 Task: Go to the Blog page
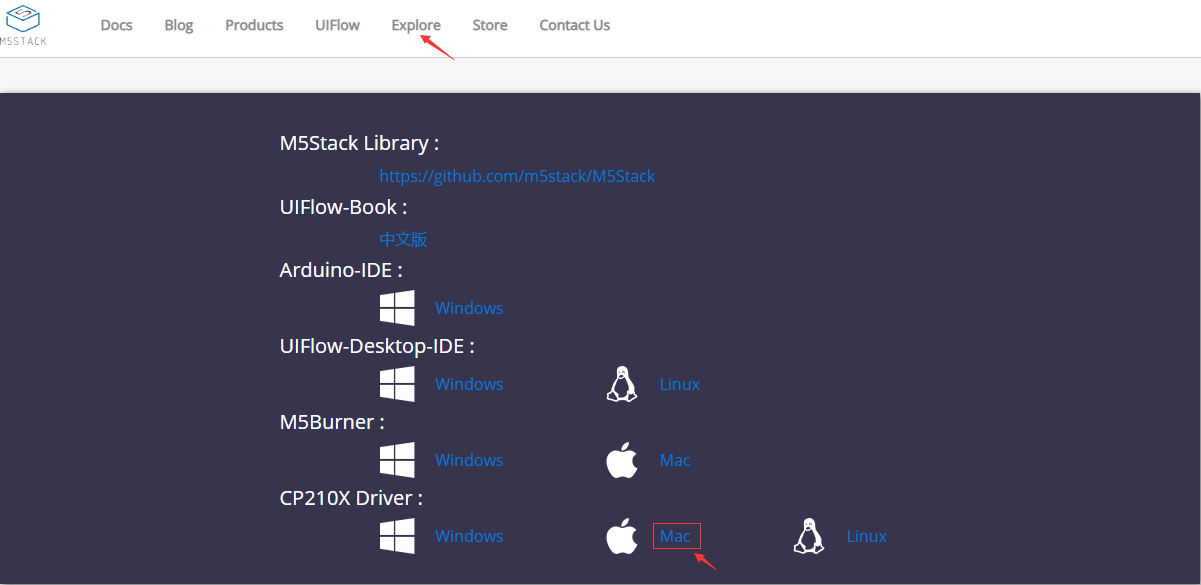179,25
